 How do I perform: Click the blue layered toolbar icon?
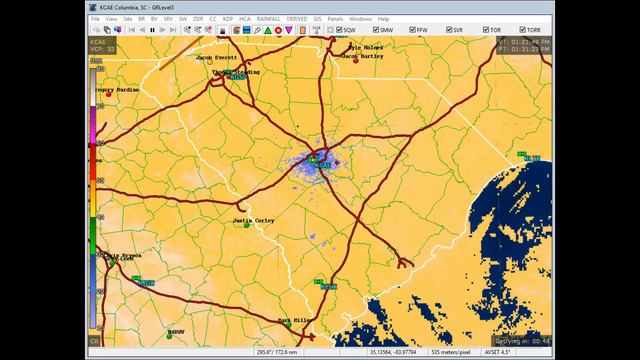(247, 30)
